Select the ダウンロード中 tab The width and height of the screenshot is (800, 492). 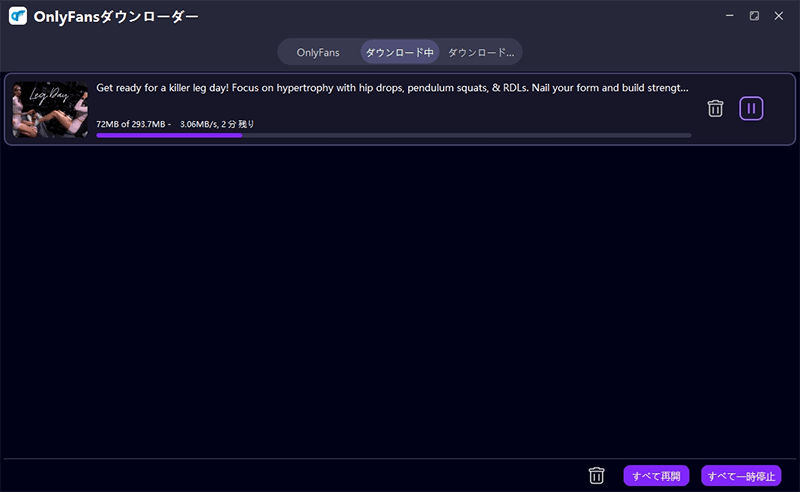(399, 52)
